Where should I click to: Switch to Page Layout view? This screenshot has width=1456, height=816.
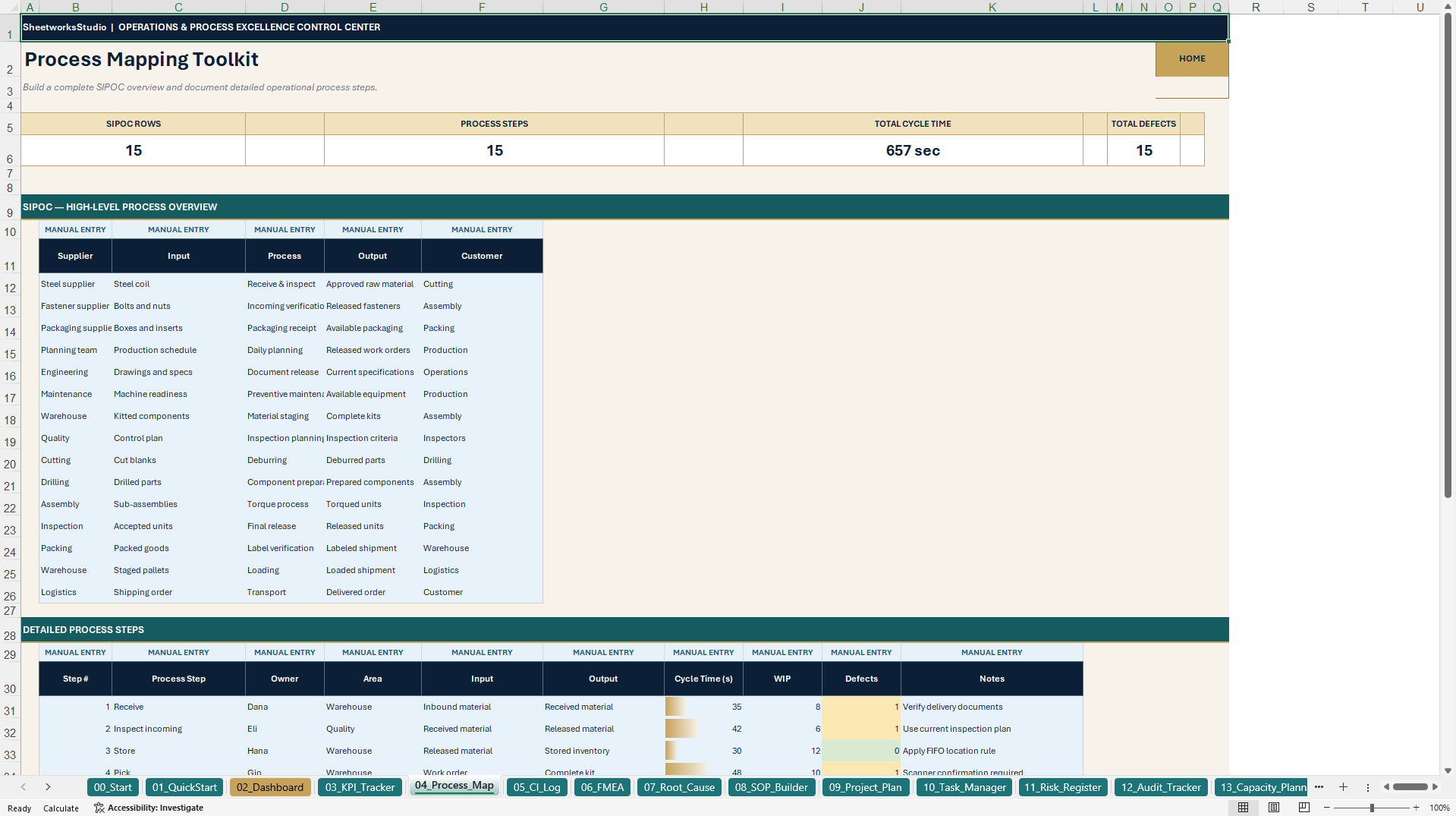pyautogui.click(x=1274, y=808)
